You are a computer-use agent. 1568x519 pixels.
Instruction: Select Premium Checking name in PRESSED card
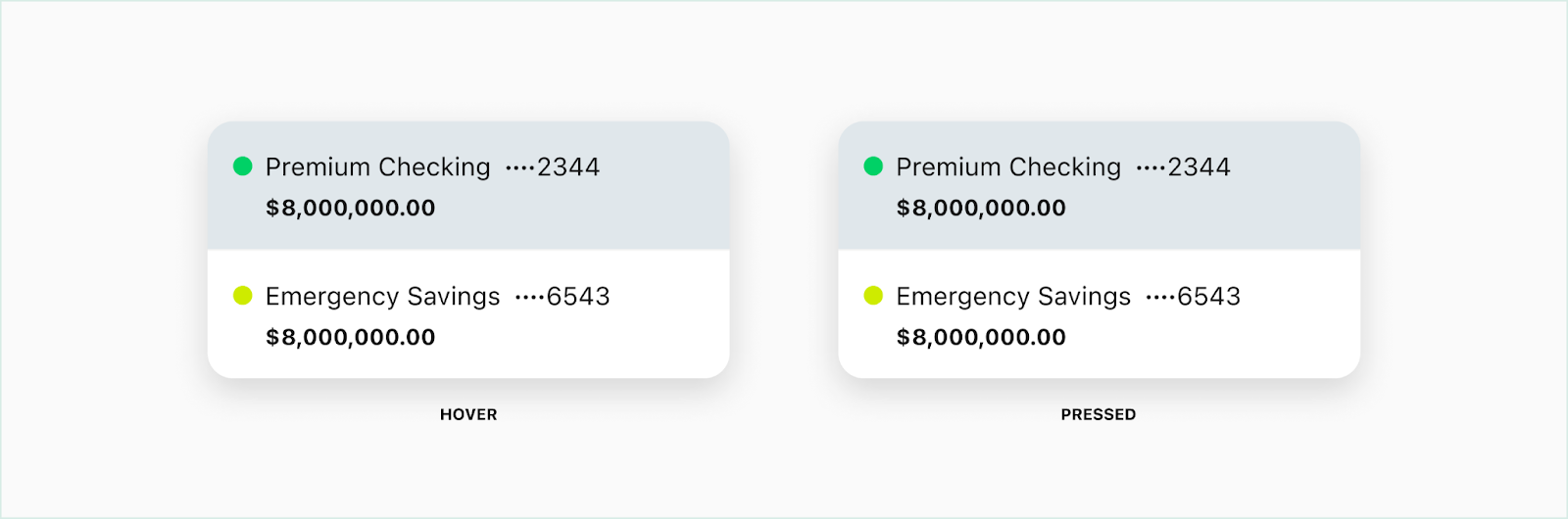[1008, 167]
